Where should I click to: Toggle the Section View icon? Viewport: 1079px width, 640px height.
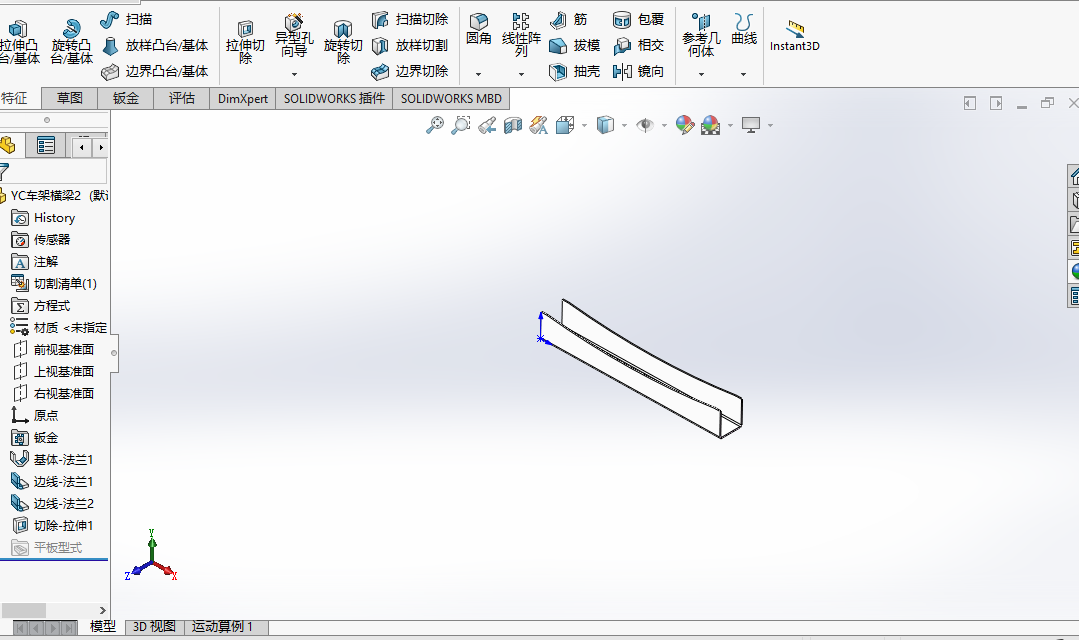(x=513, y=125)
